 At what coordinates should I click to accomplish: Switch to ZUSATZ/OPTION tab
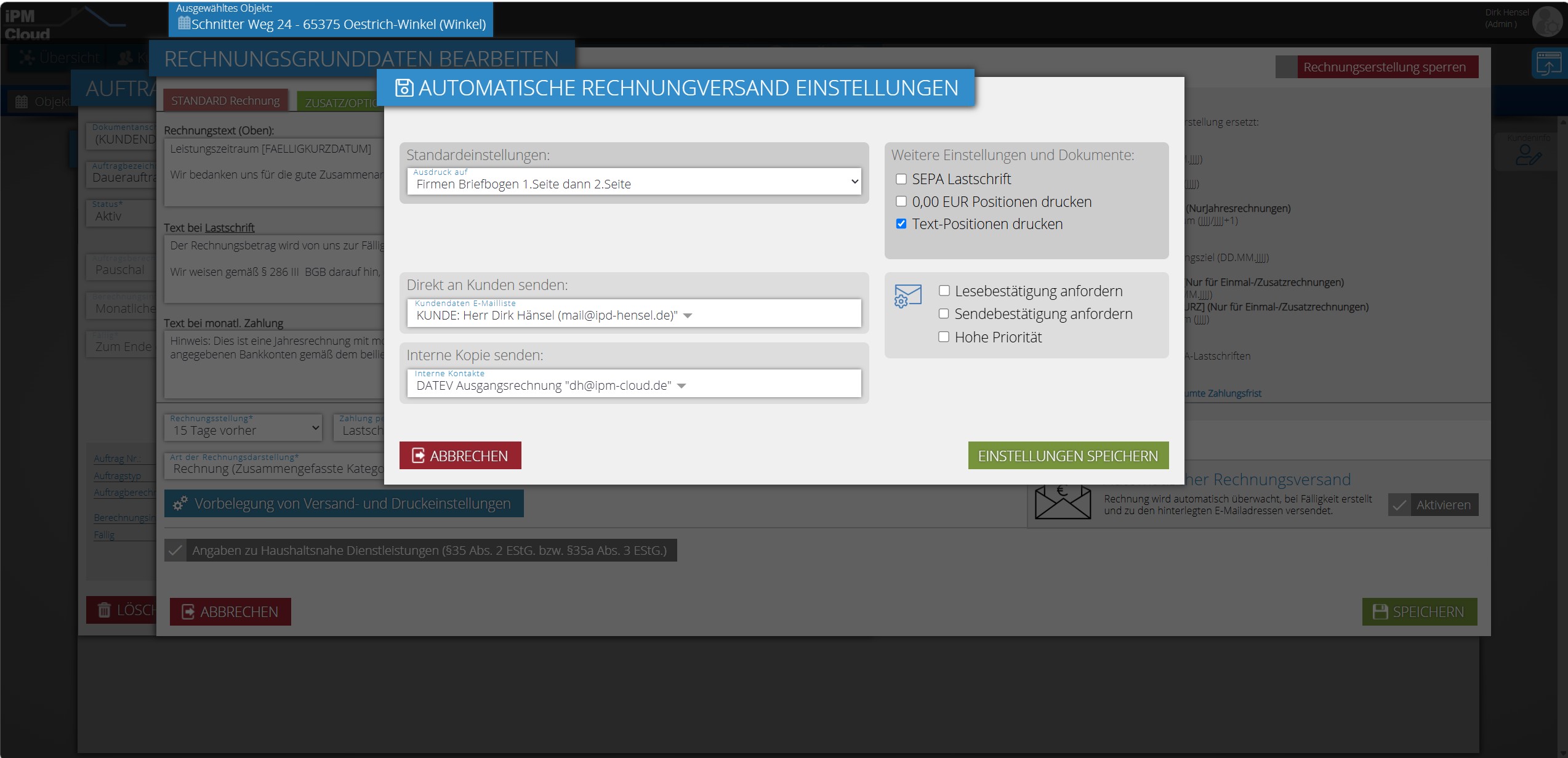pyautogui.click(x=340, y=103)
